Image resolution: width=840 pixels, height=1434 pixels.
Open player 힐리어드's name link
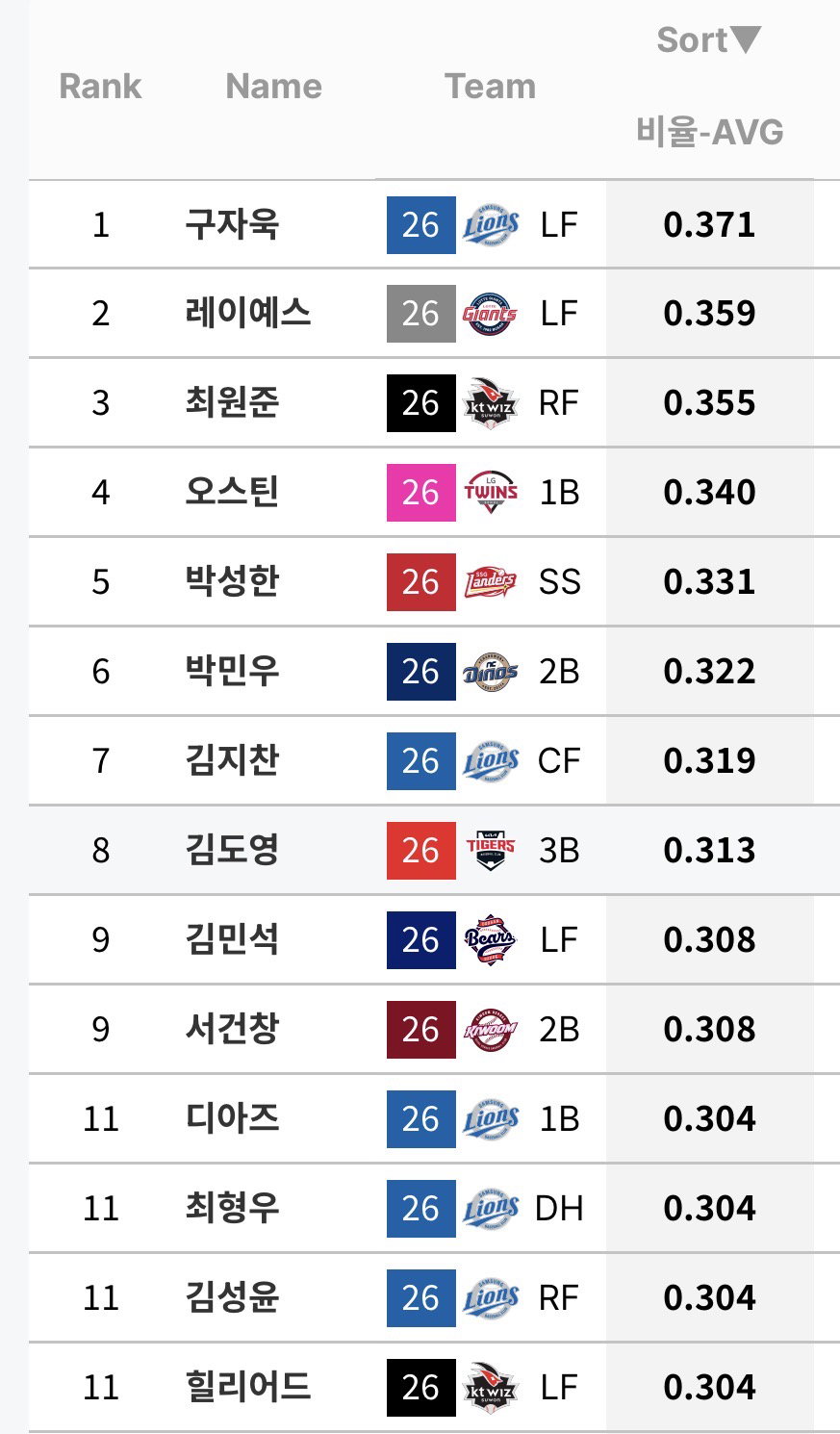click(x=248, y=1388)
